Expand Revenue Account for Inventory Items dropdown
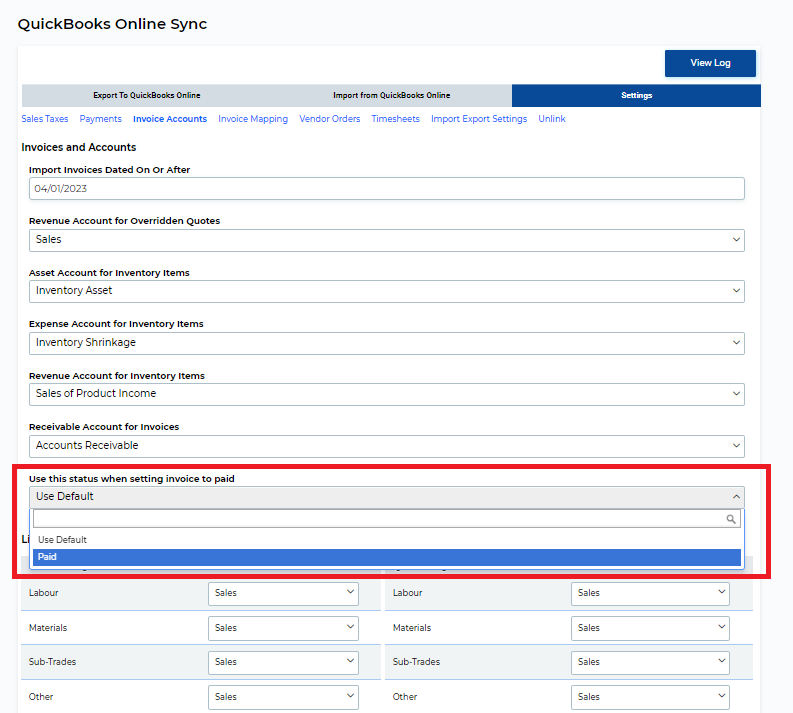Viewport: 793px width, 713px height. click(386, 394)
